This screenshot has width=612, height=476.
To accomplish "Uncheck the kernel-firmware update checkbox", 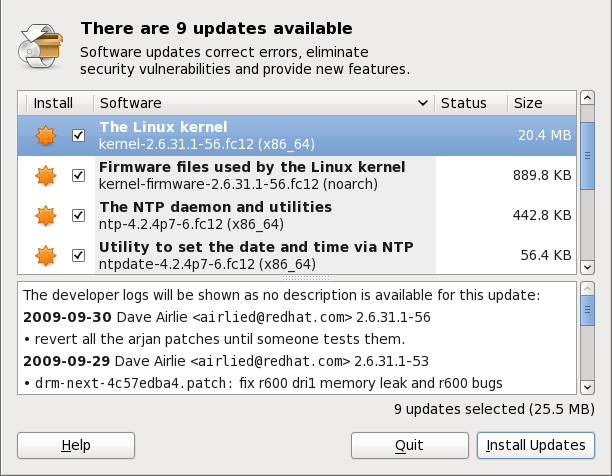I will tap(79, 176).
